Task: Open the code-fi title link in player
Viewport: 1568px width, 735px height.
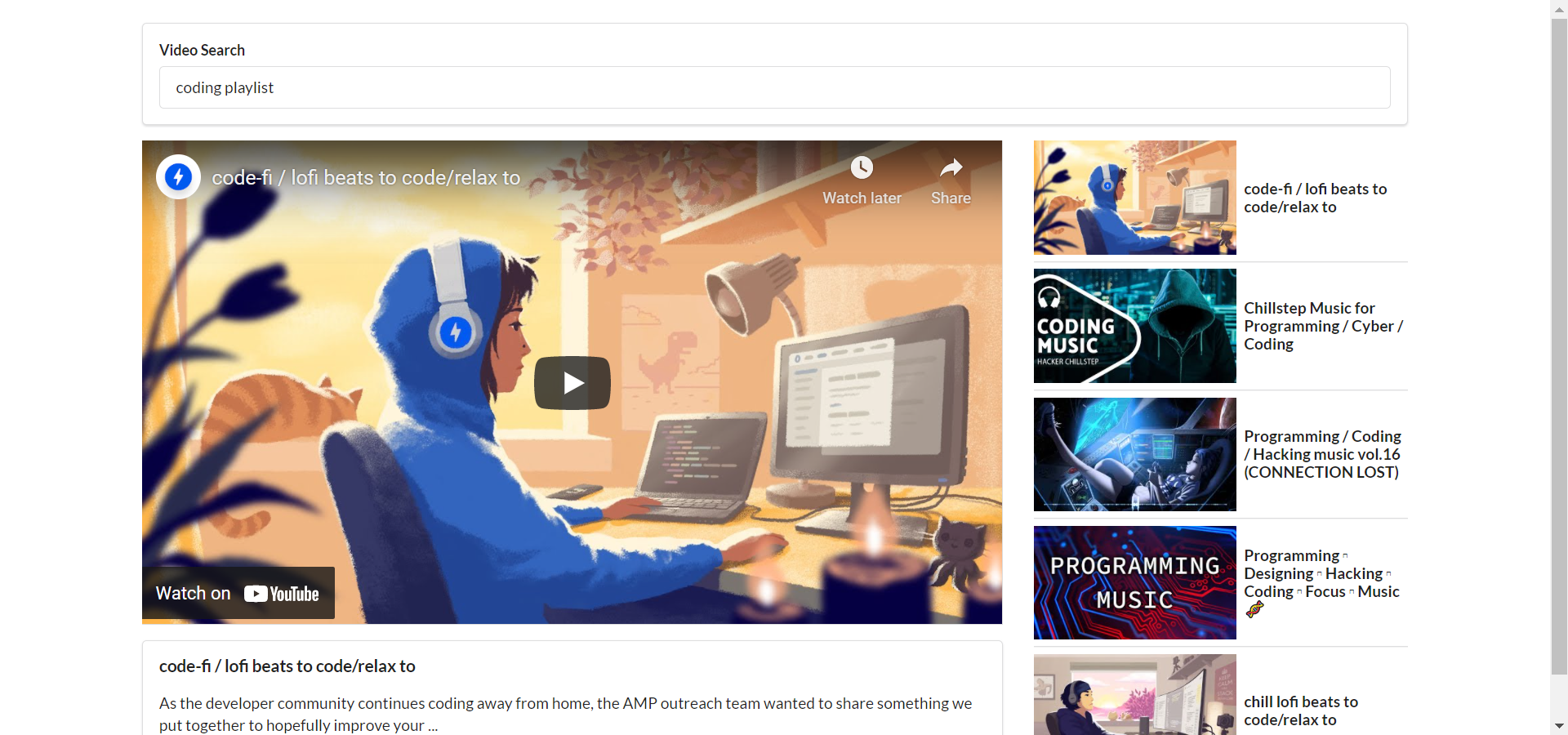Action: pyautogui.click(x=366, y=178)
